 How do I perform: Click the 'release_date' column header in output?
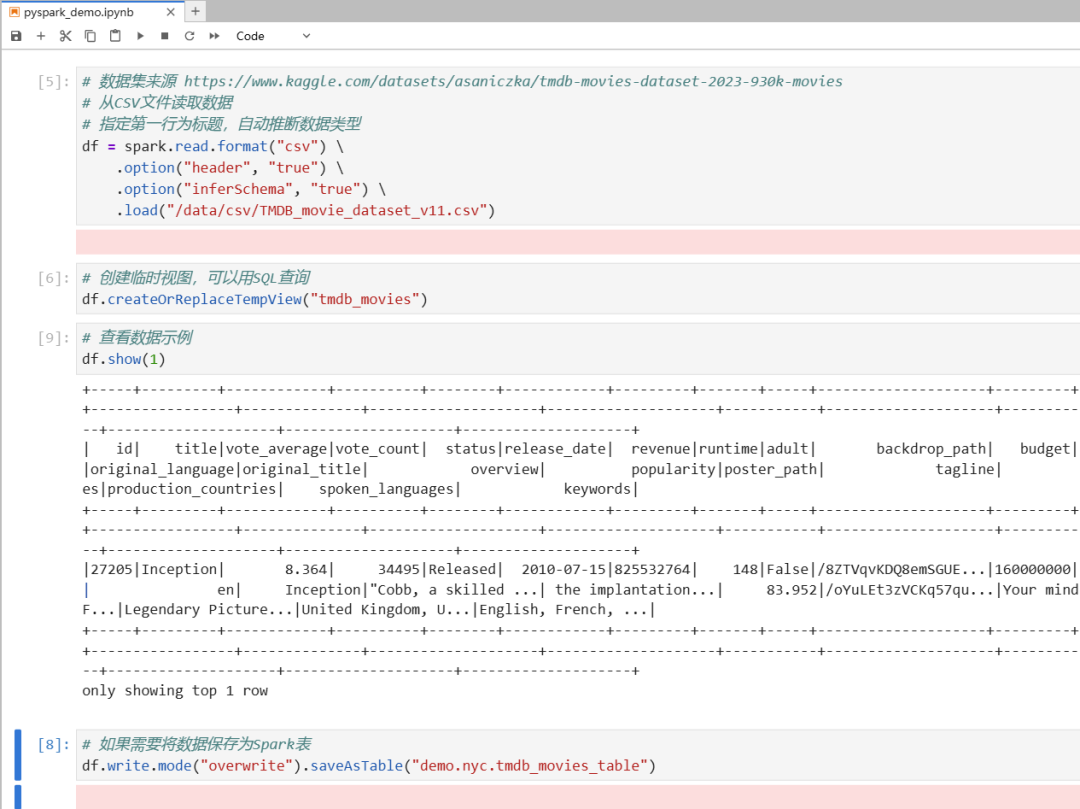[x=555, y=449]
